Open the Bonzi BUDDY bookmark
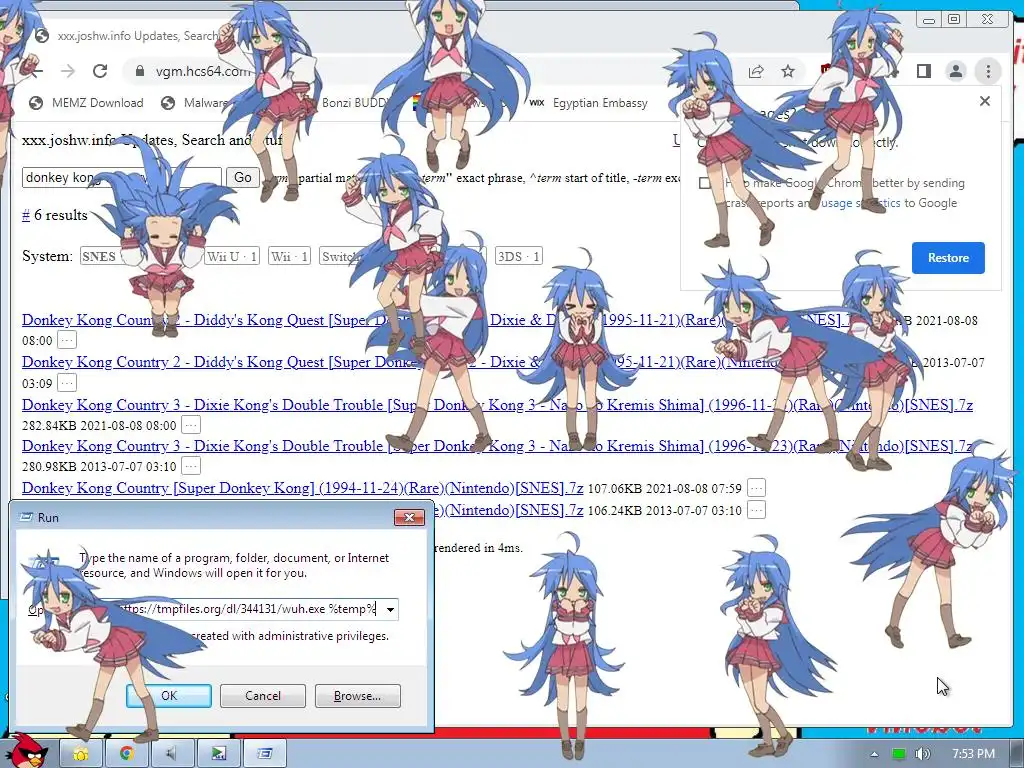This screenshot has height=768, width=1024. (353, 103)
